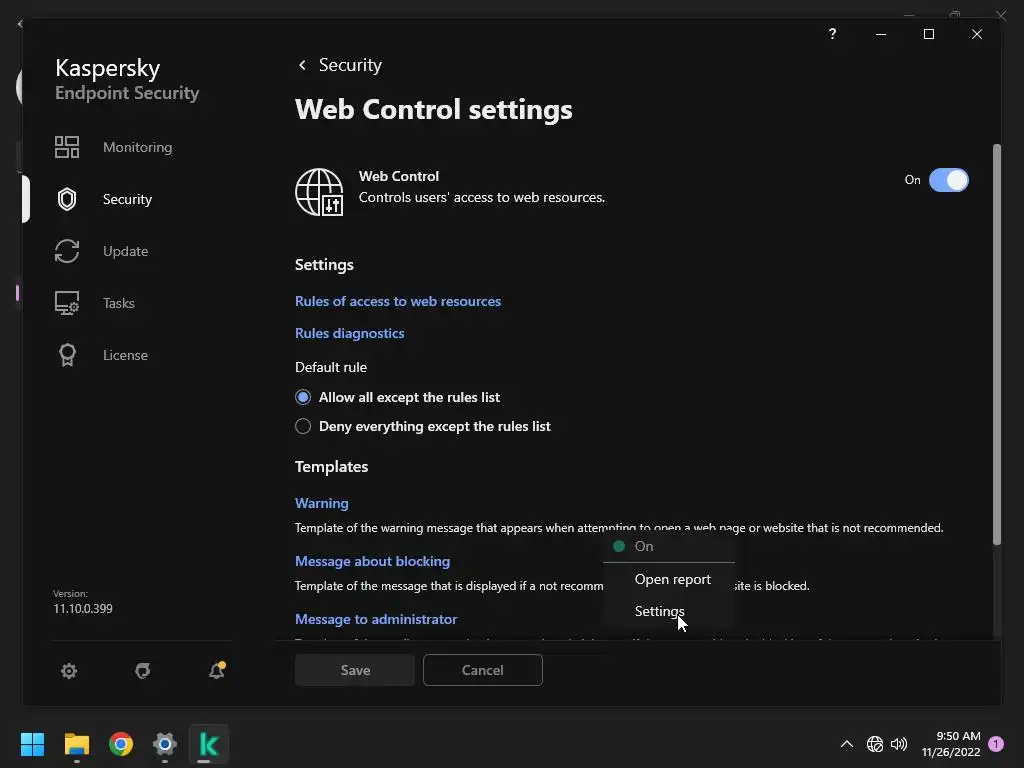Click the License ribbon icon
This screenshot has width=1024, height=768.
(67, 355)
